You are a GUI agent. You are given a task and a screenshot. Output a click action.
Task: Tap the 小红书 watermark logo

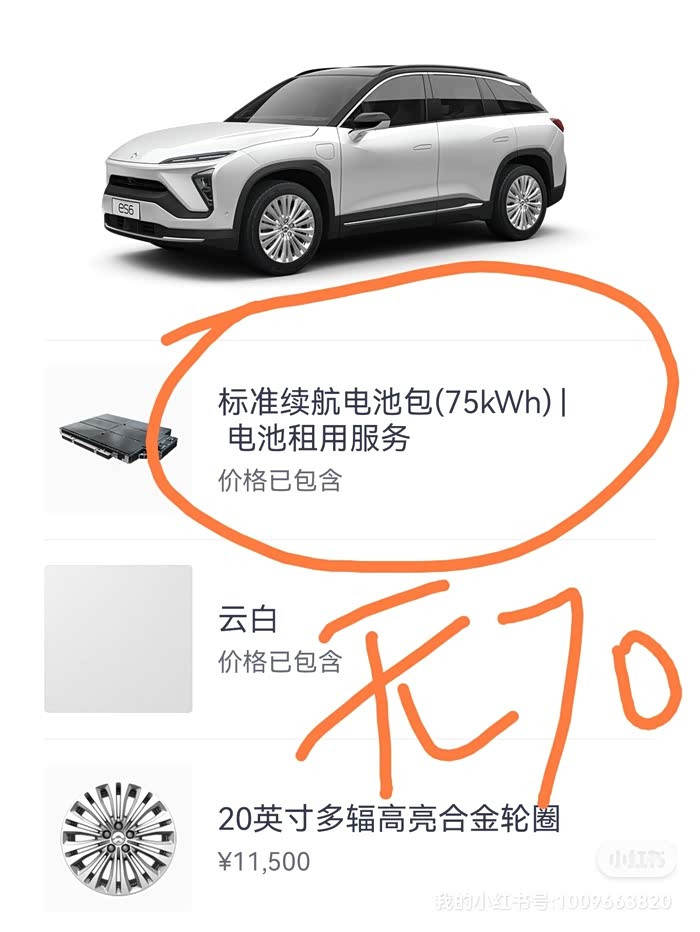636,859
